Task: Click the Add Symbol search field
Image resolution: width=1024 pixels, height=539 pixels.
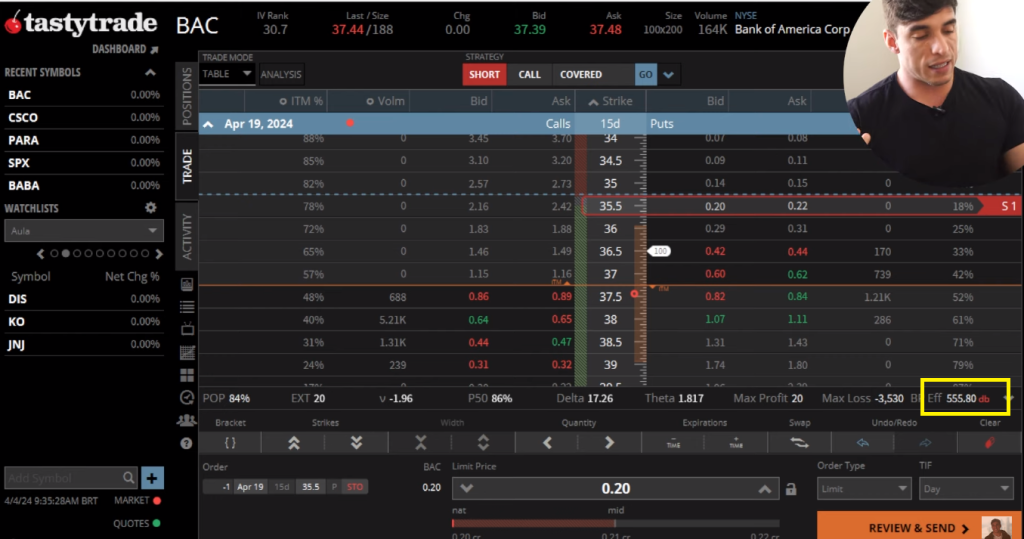Action: click(x=62, y=478)
